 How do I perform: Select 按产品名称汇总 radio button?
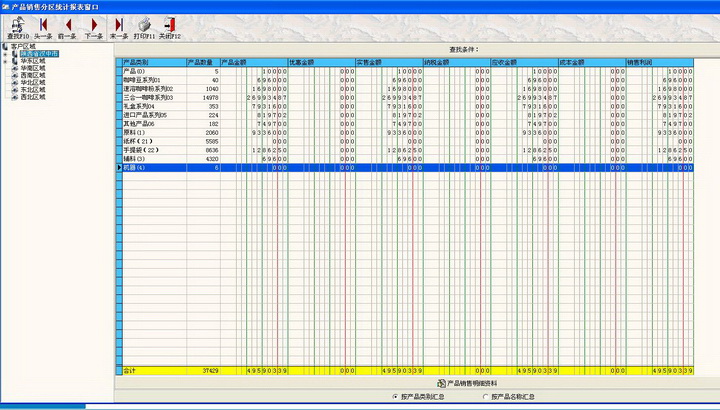pyautogui.click(x=485, y=396)
